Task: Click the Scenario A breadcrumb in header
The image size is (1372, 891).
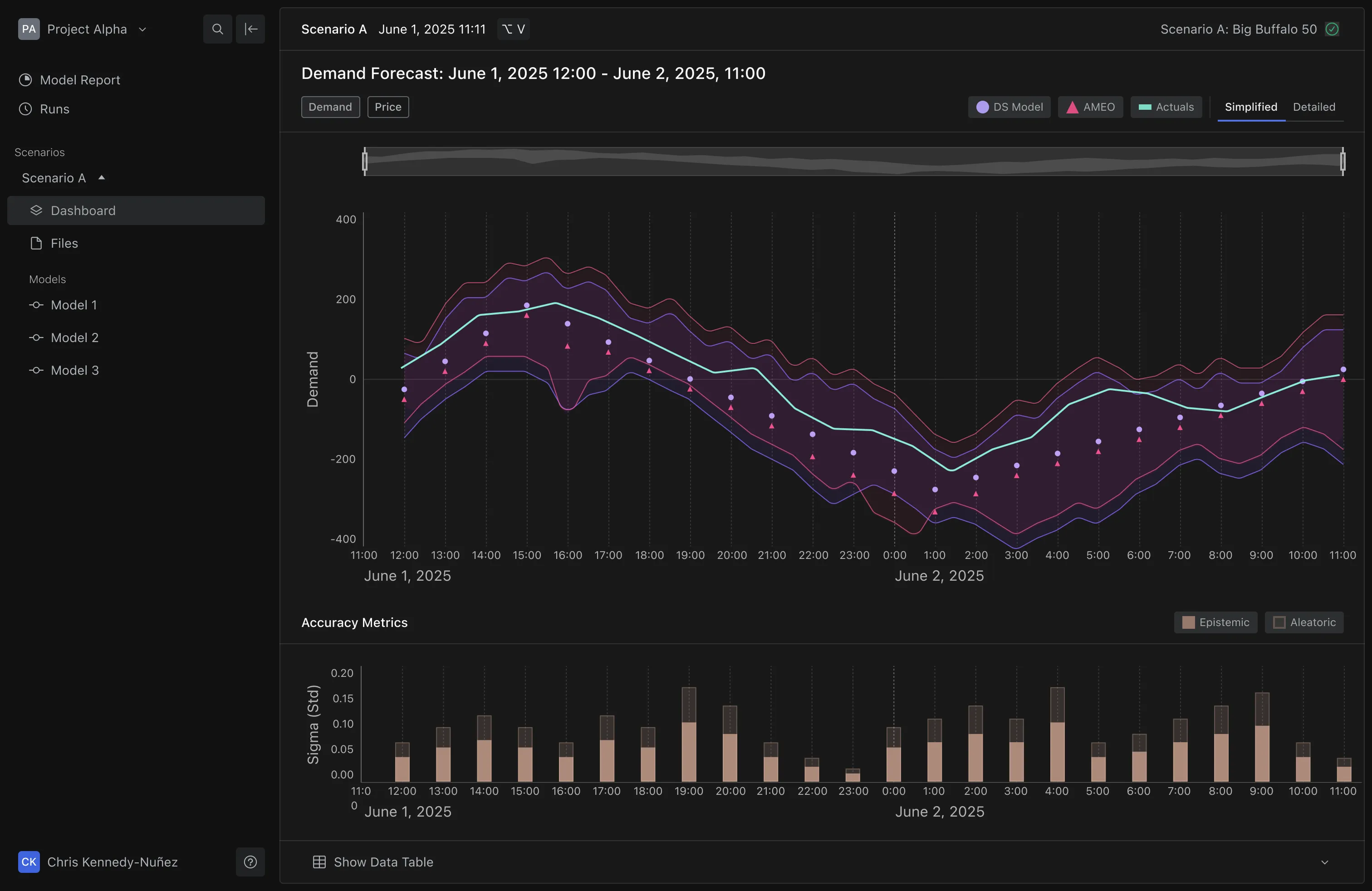Action: [334, 29]
